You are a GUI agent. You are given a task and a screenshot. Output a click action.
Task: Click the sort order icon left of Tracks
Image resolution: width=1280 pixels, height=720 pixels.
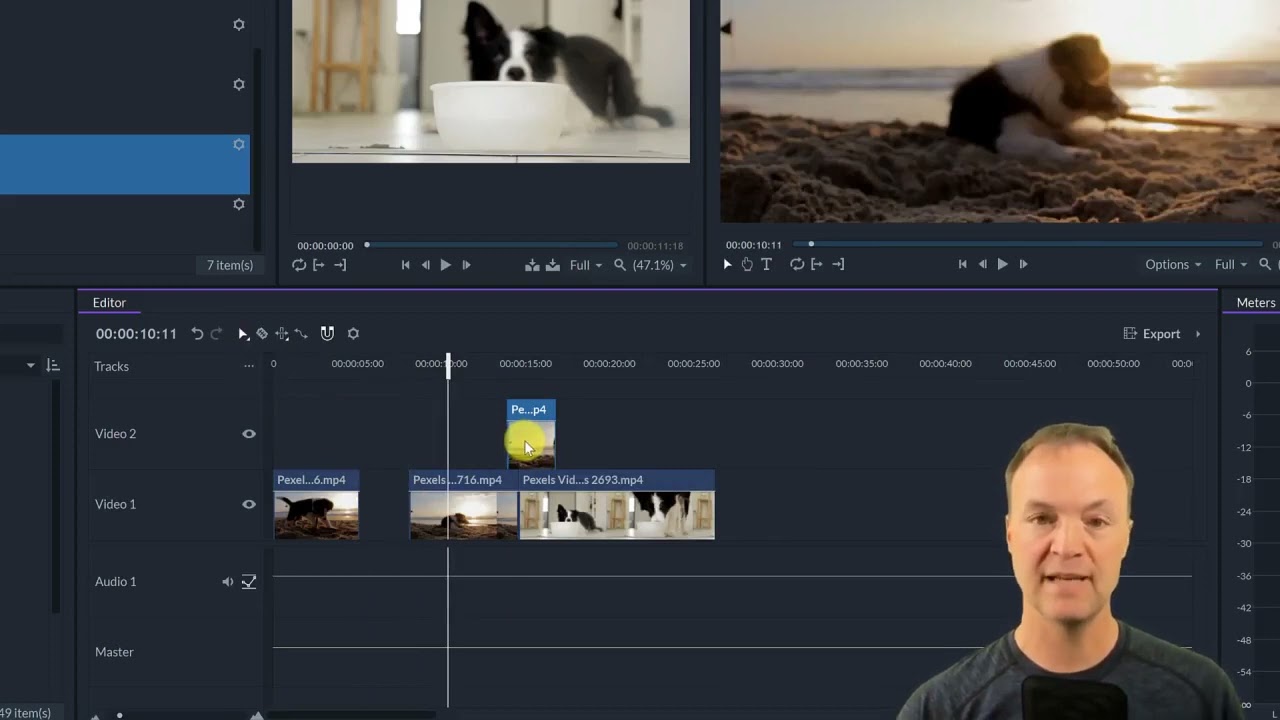tap(53, 366)
